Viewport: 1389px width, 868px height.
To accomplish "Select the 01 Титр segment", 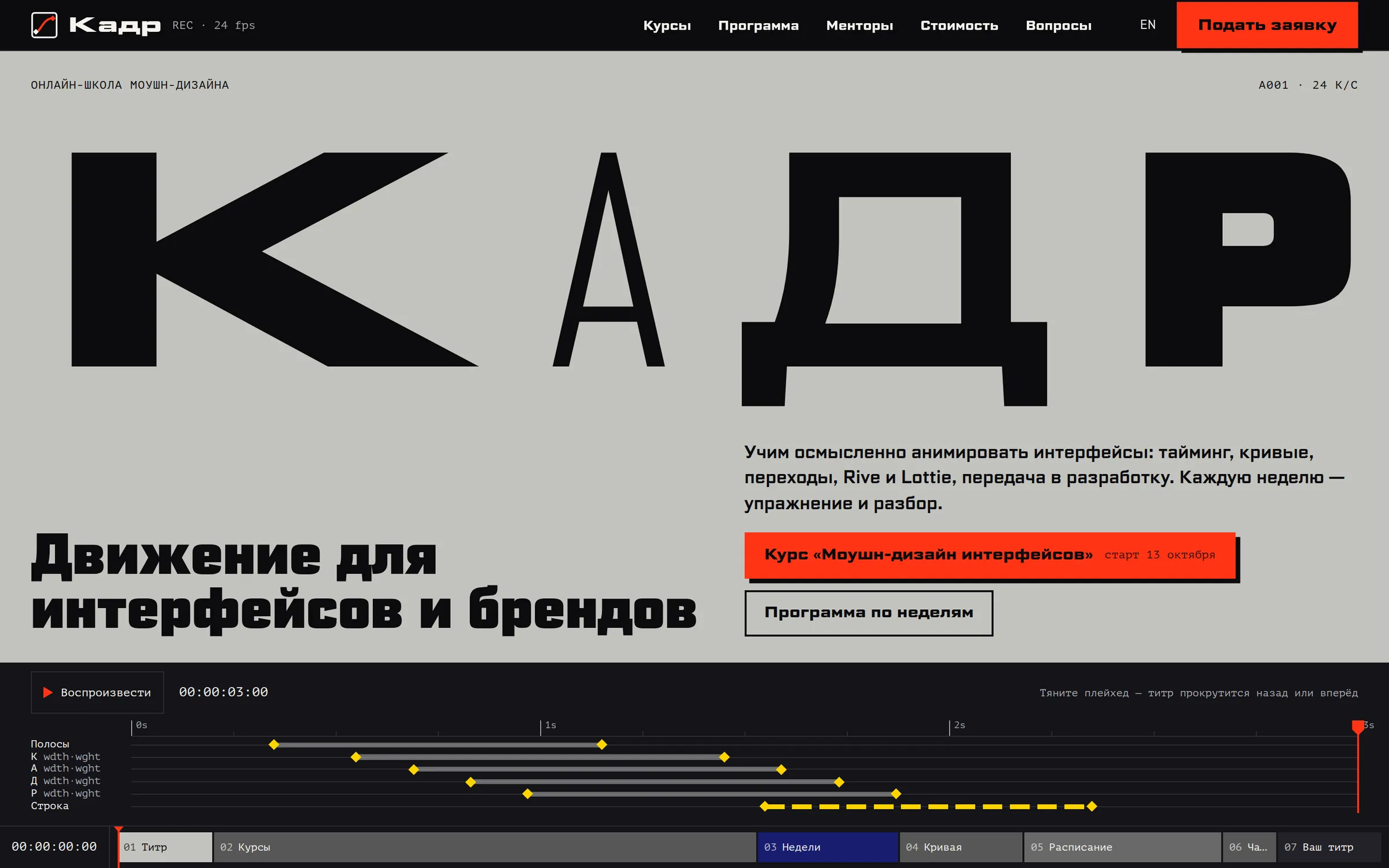I will [166, 847].
